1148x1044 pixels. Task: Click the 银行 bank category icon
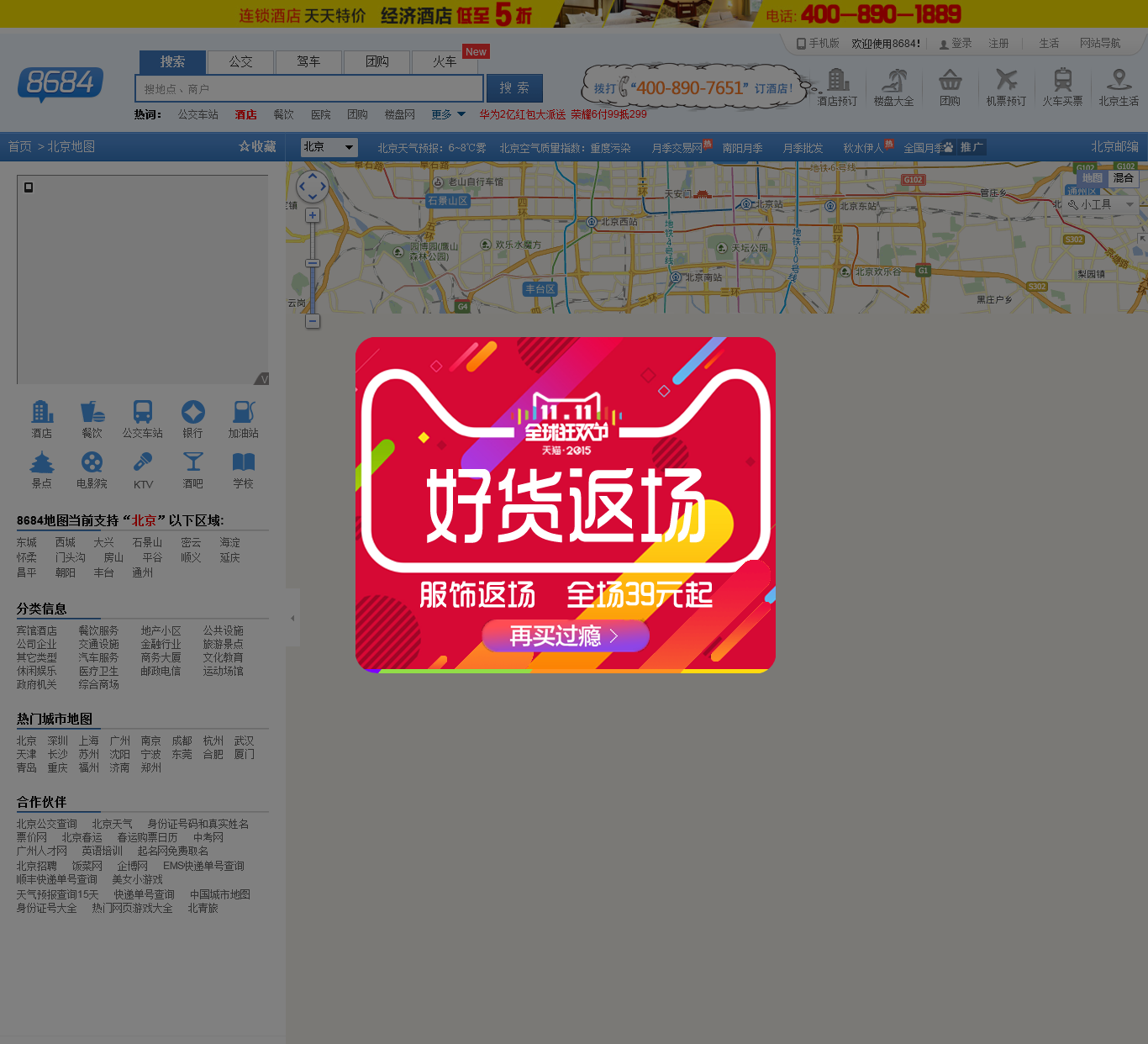pos(193,412)
